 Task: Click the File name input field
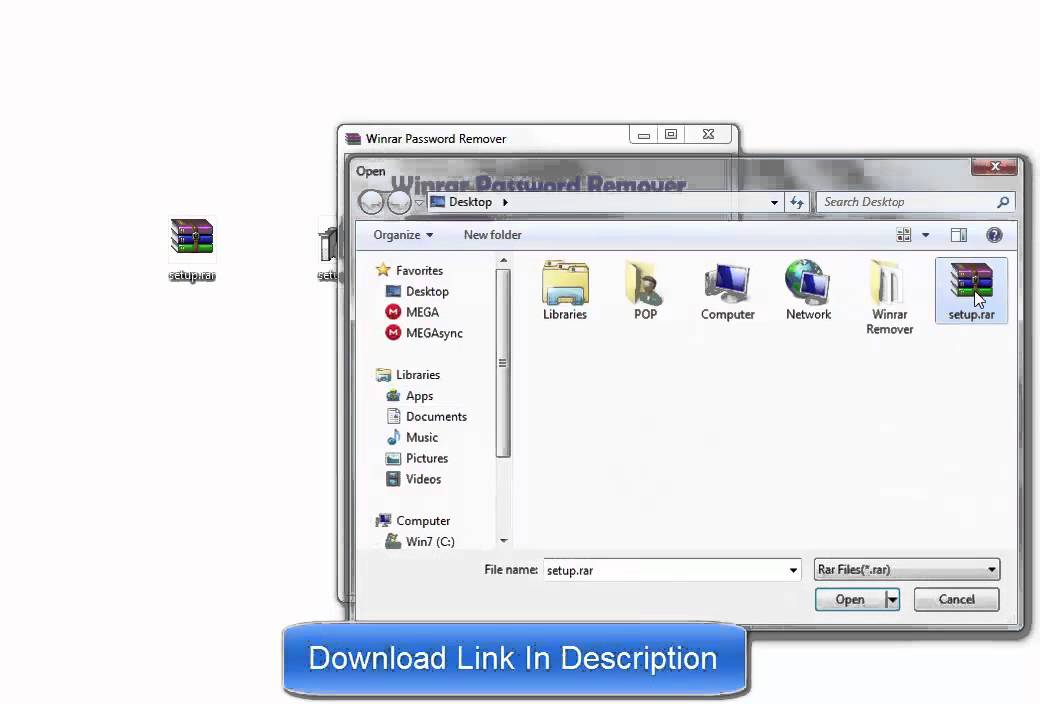pos(665,571)
